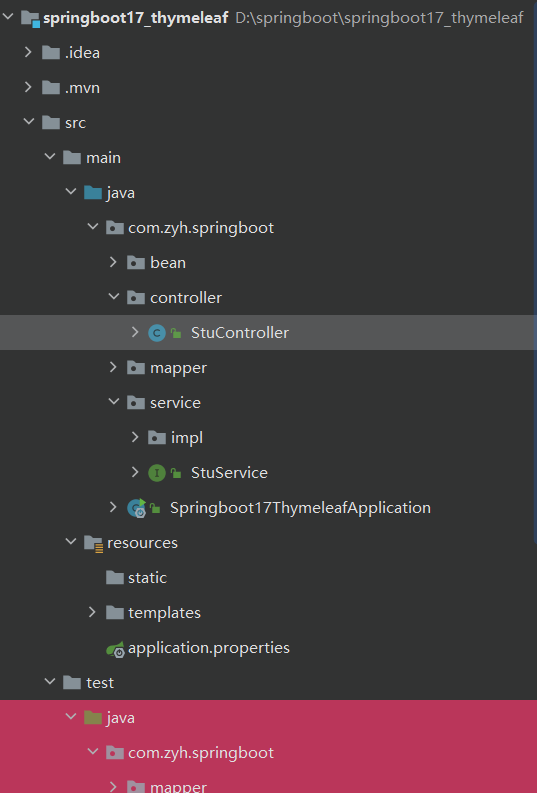Click the application.properties Spring leaf icon

pyautogui.click(x=115, y=649)
